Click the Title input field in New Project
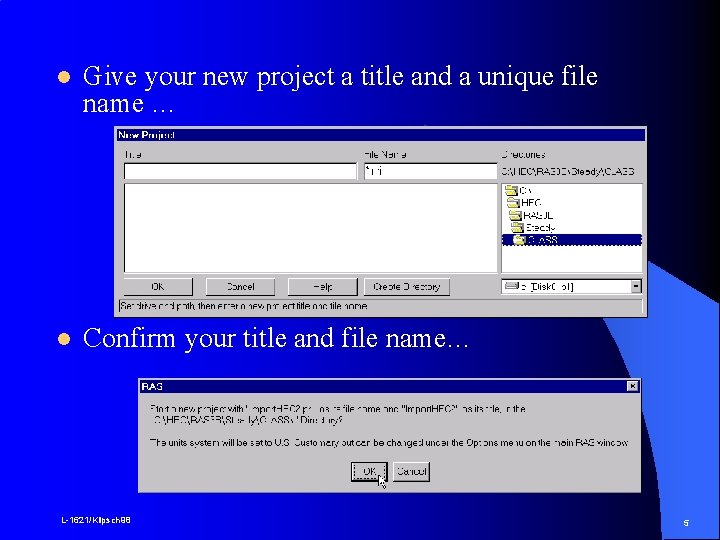720x540 pixels. [240, 172]
